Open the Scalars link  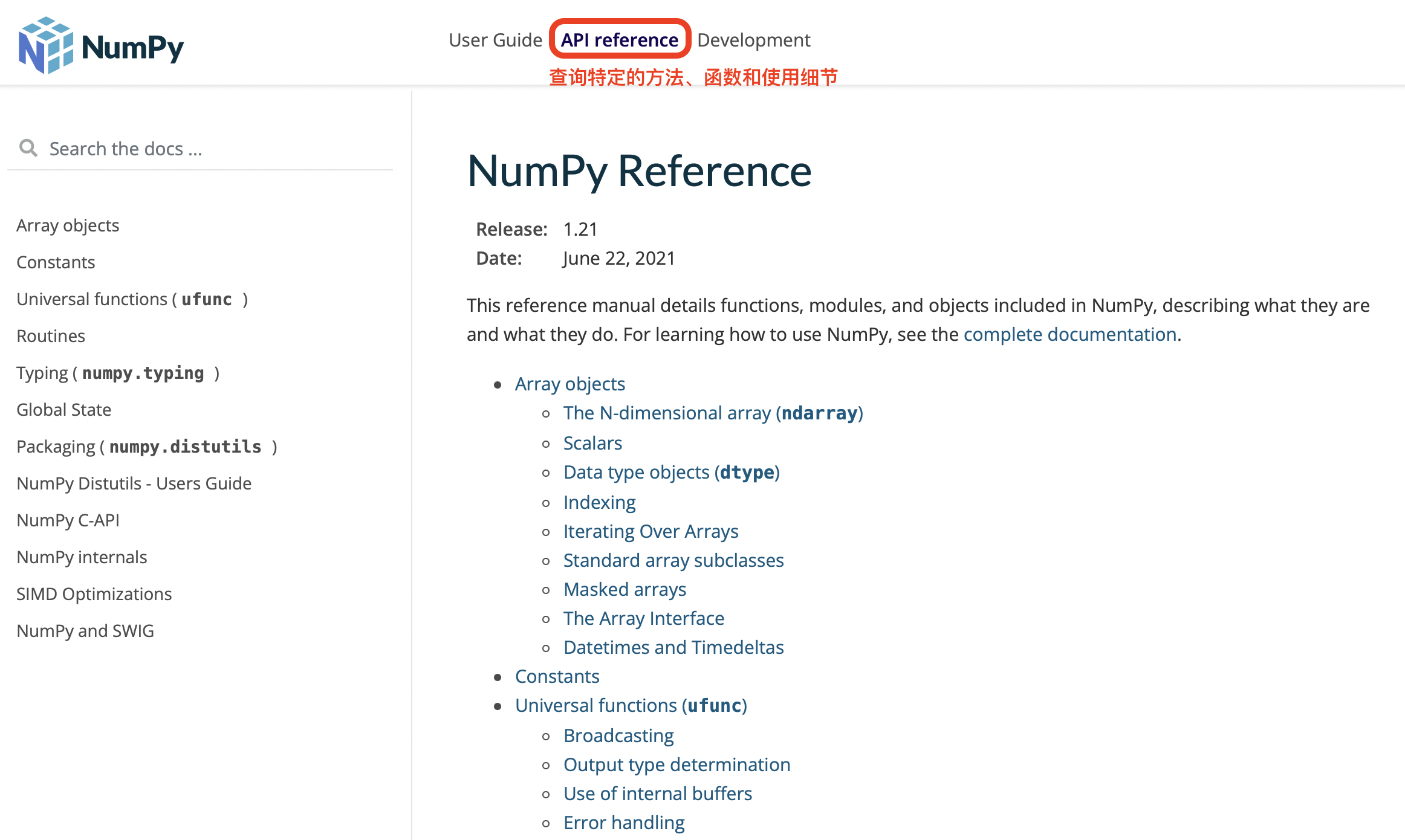(x=592, y=443)
